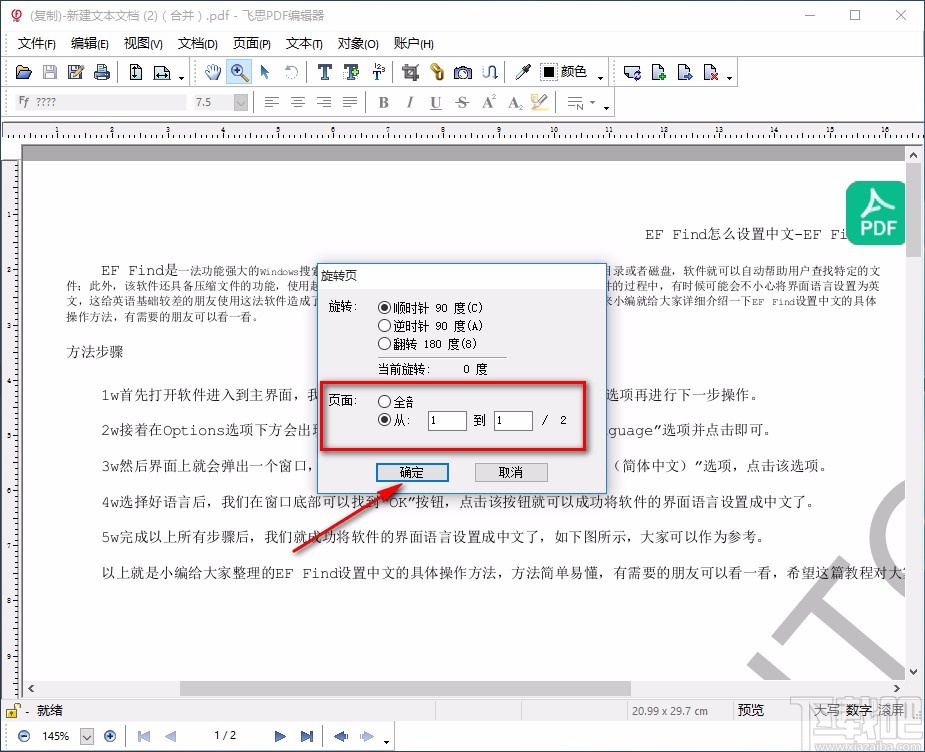Open the 页面(P) menu
This screenshot has height=752, width=925.
click(x=251, y=43)
